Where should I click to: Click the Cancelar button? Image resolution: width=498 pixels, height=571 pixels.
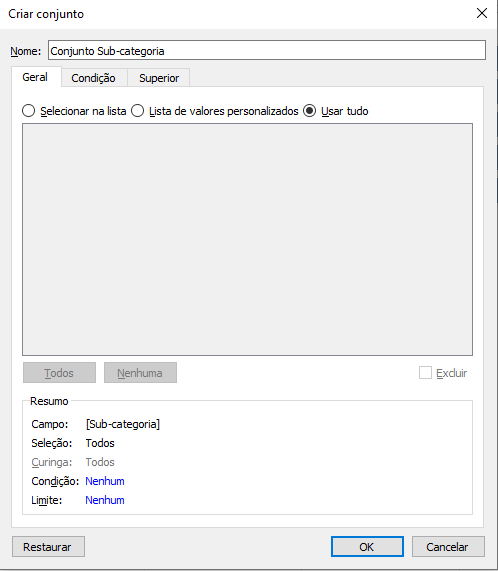(448, 547)
